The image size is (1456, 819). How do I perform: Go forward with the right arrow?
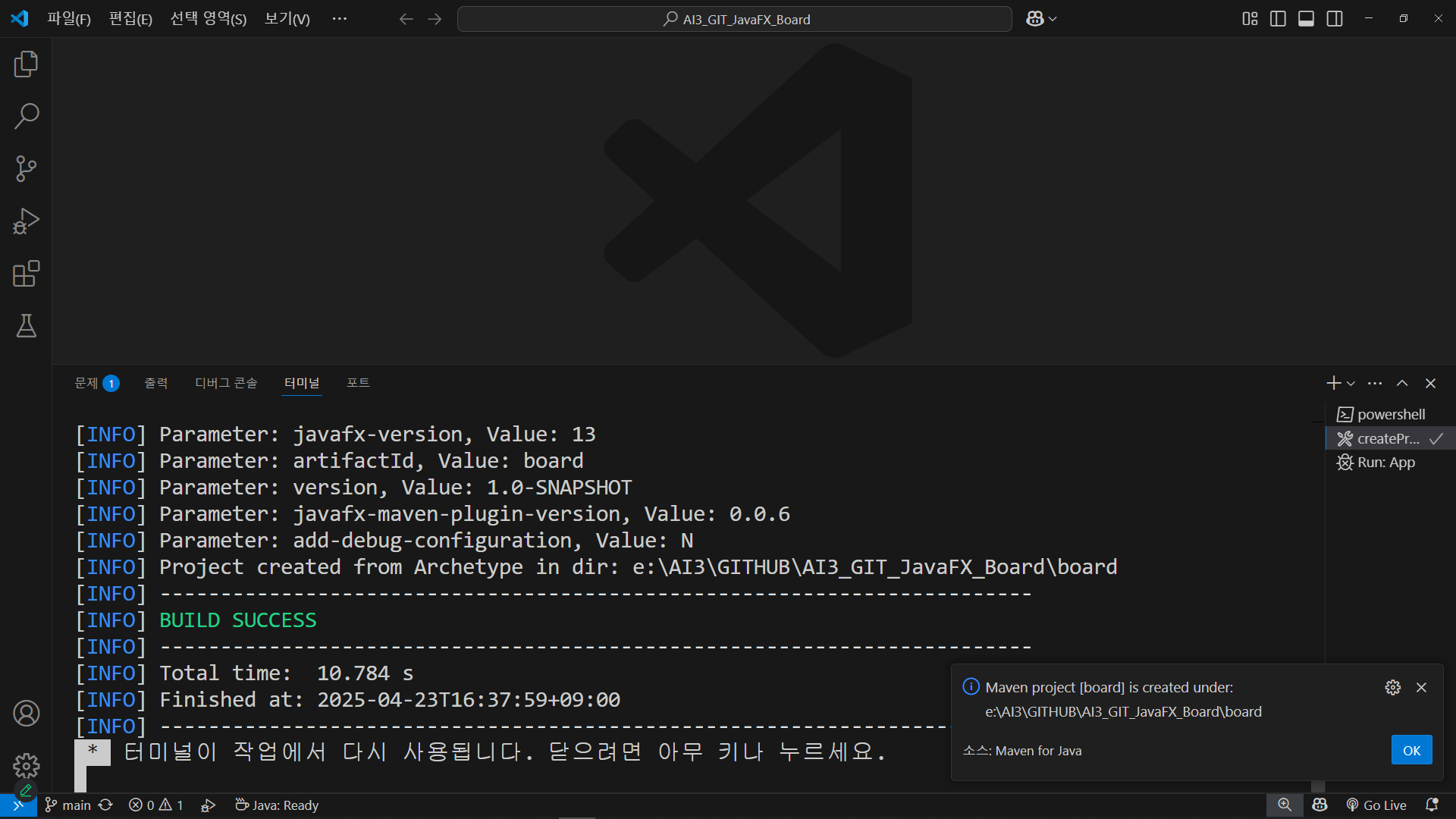click(x=435, y=19)
